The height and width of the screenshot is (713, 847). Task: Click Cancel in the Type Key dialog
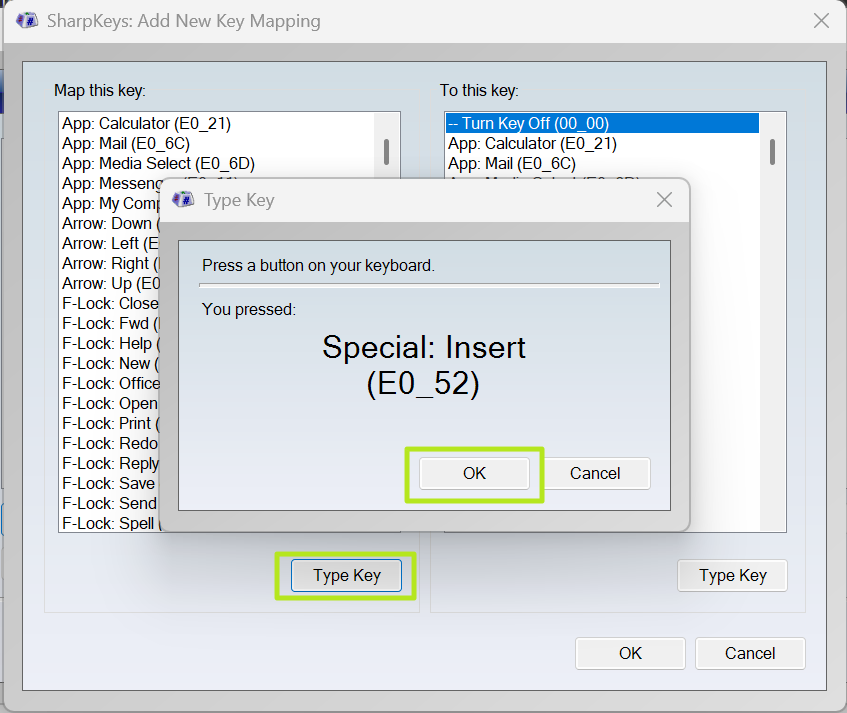(x=596, y=473)
